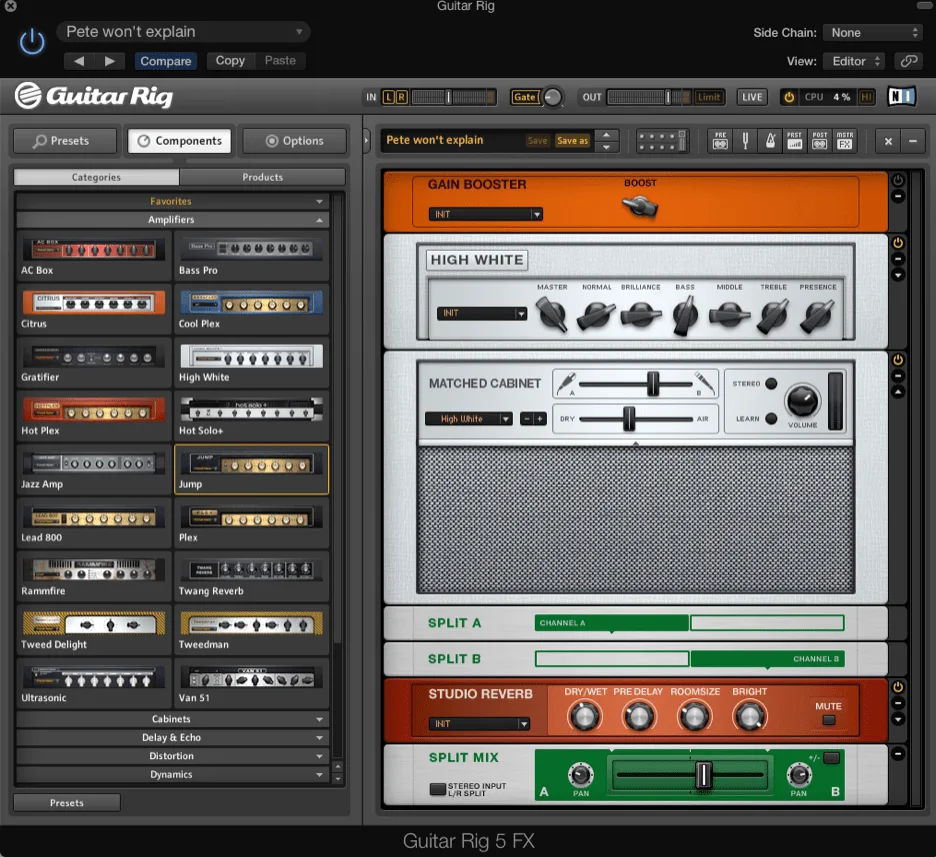936x857 pixels.
Task: Switch to the Presets tab
Action: coord(65,141)
